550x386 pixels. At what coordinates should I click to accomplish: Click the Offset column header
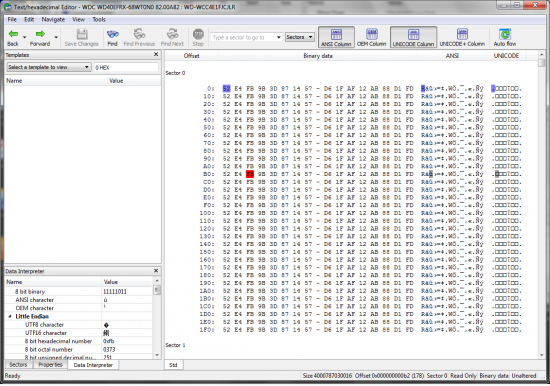point(192,56)
